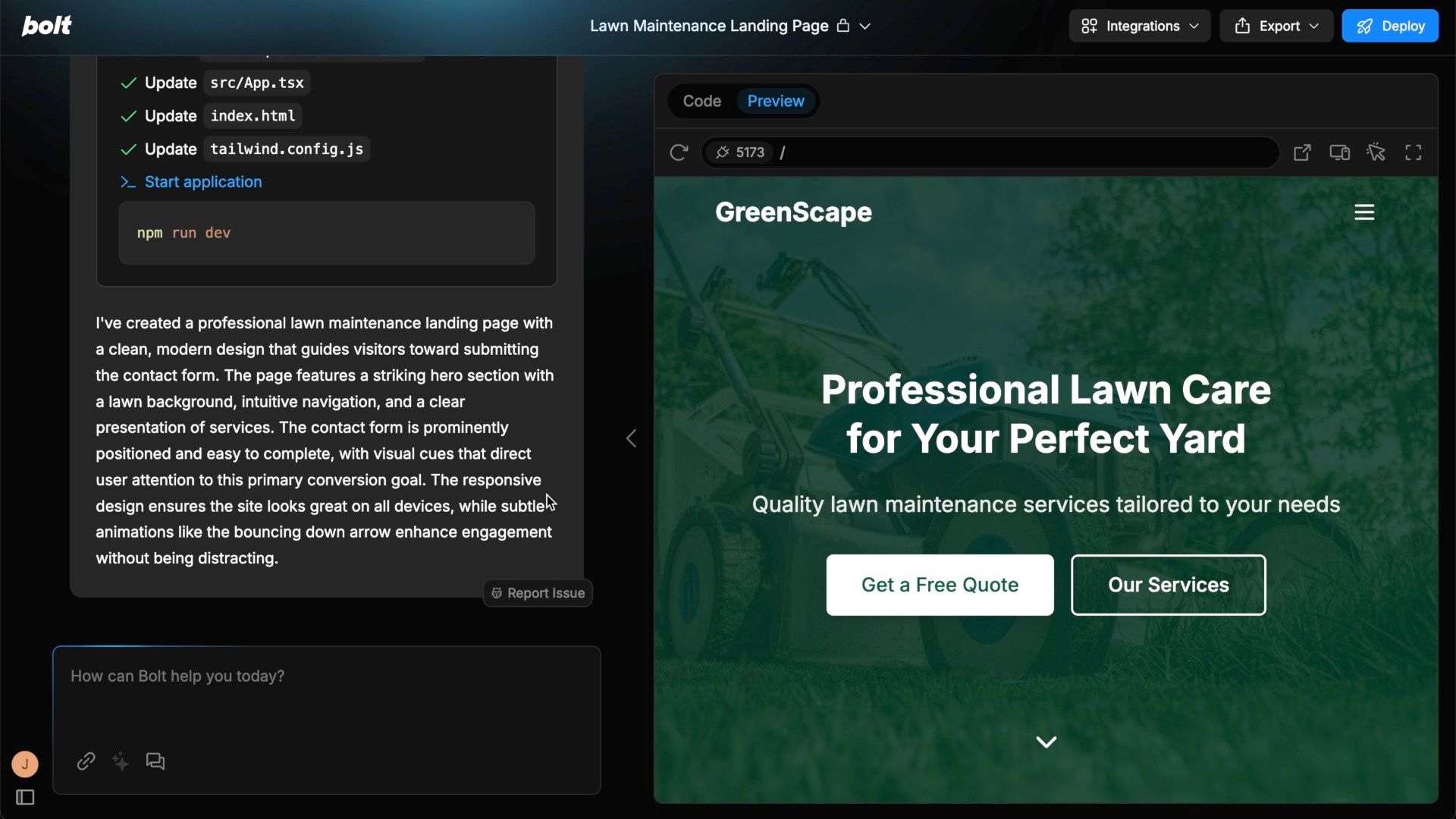Activate the element inspector cursor icon
The width and height of the screenshot is (1456, 819).
pos(1376,152)
